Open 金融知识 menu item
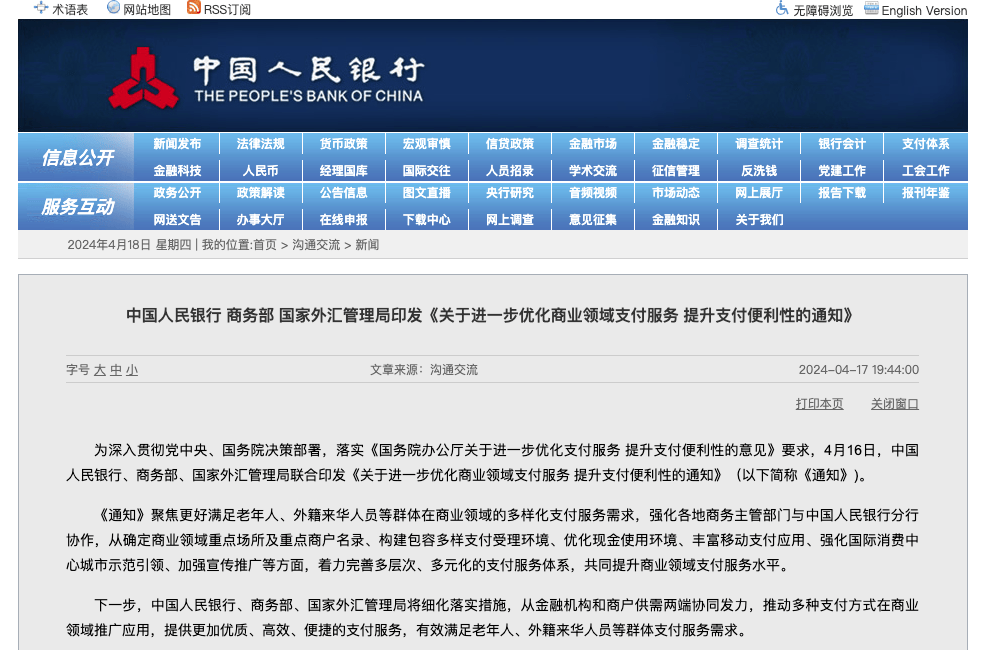Image resolution: width=986 pixels, height=650 pixels. point(675,220)
